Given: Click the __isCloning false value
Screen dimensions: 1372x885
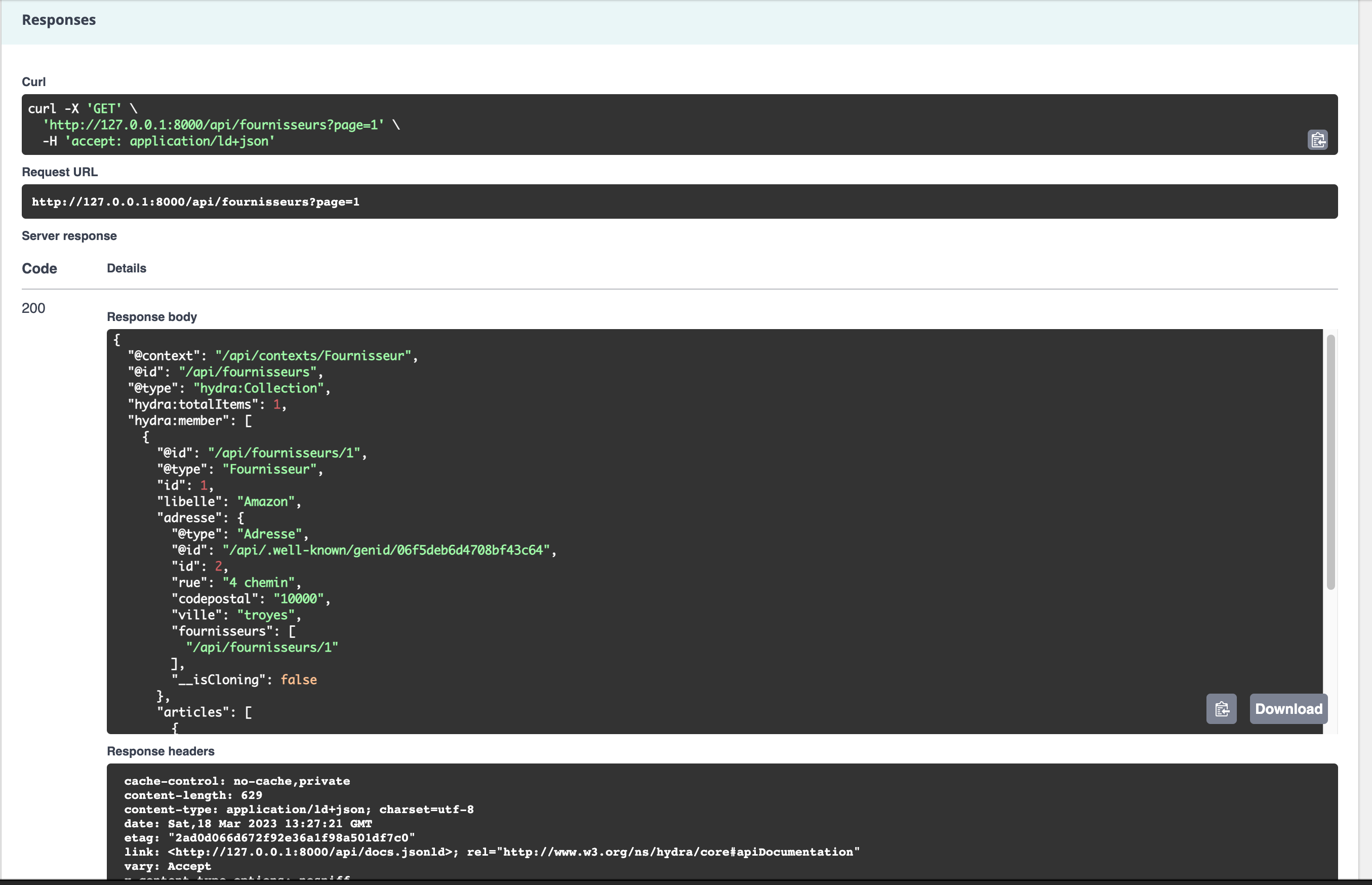Looking at the screenshot, I should click(x=299, y=680).
